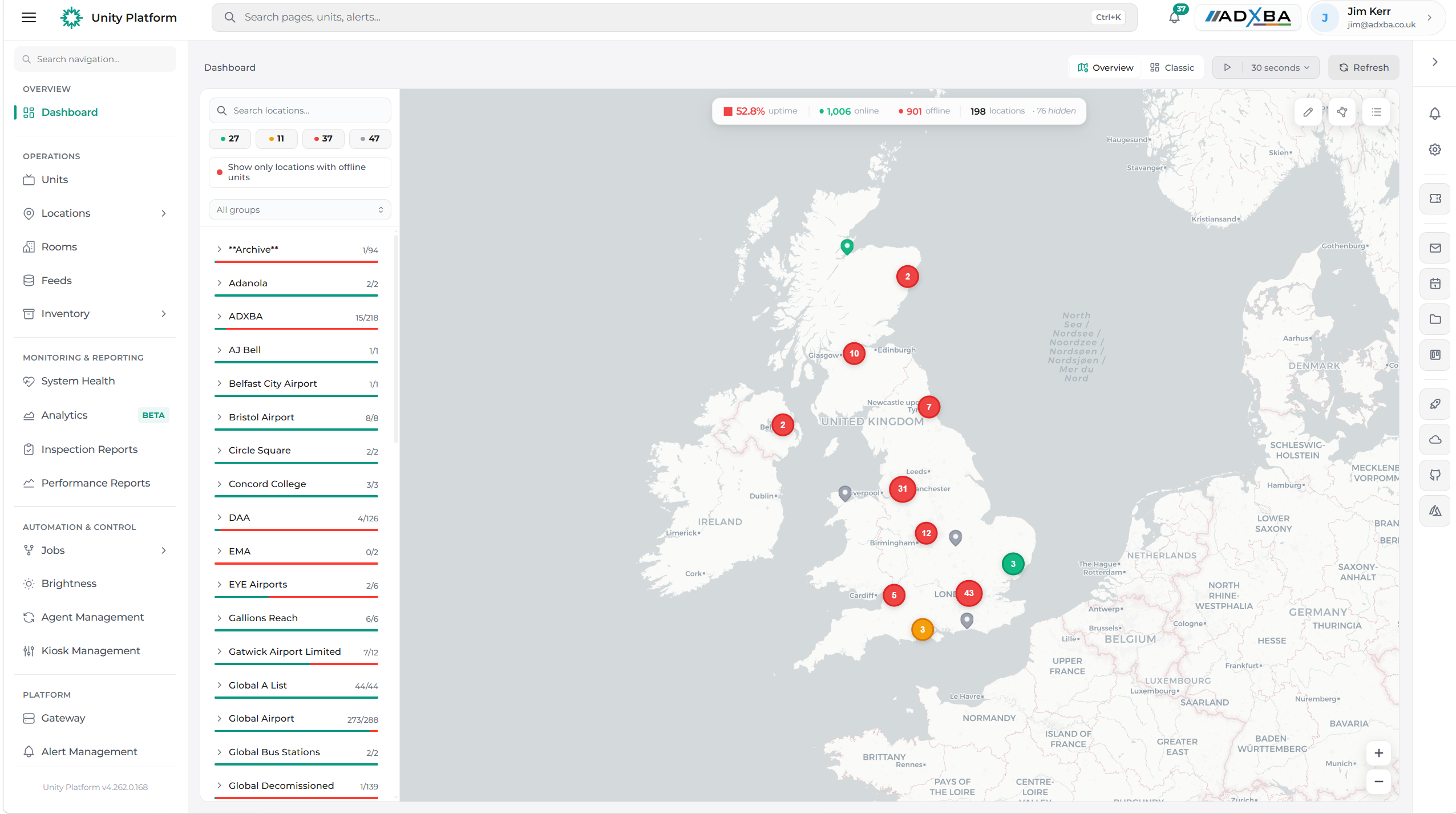Open the folder icon in right sidebar
1456x814 pixels.
point(1435,319)
